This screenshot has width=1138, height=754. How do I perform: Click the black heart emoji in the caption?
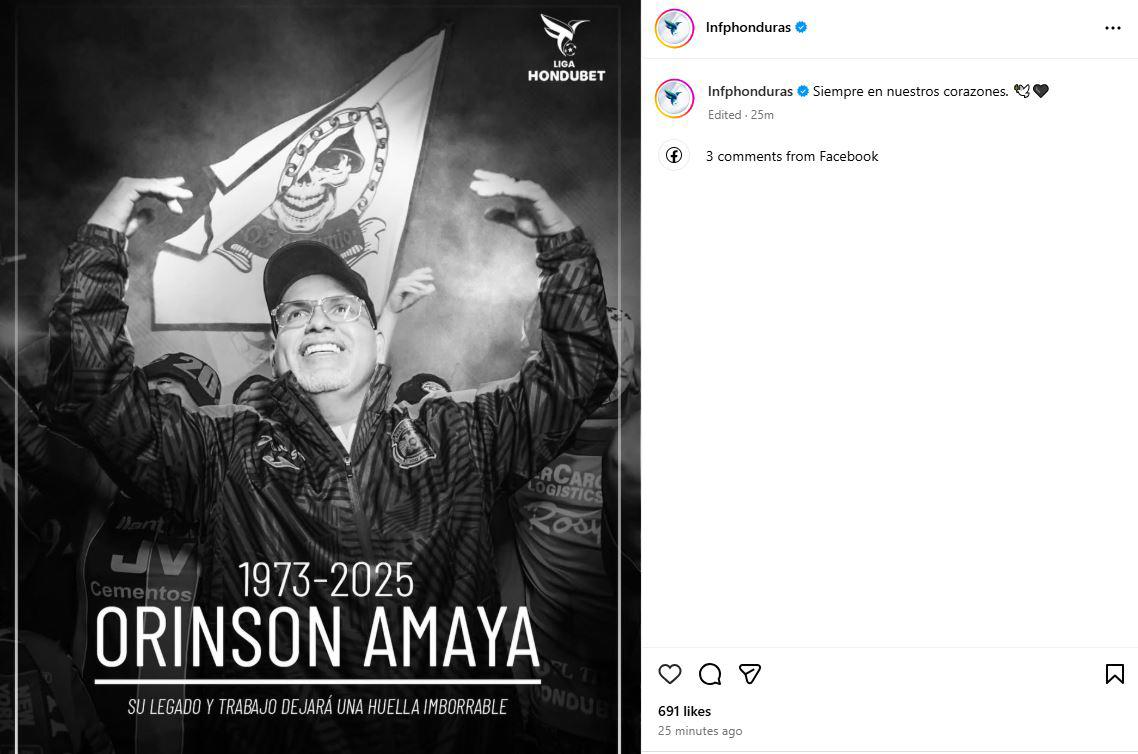1042,90
